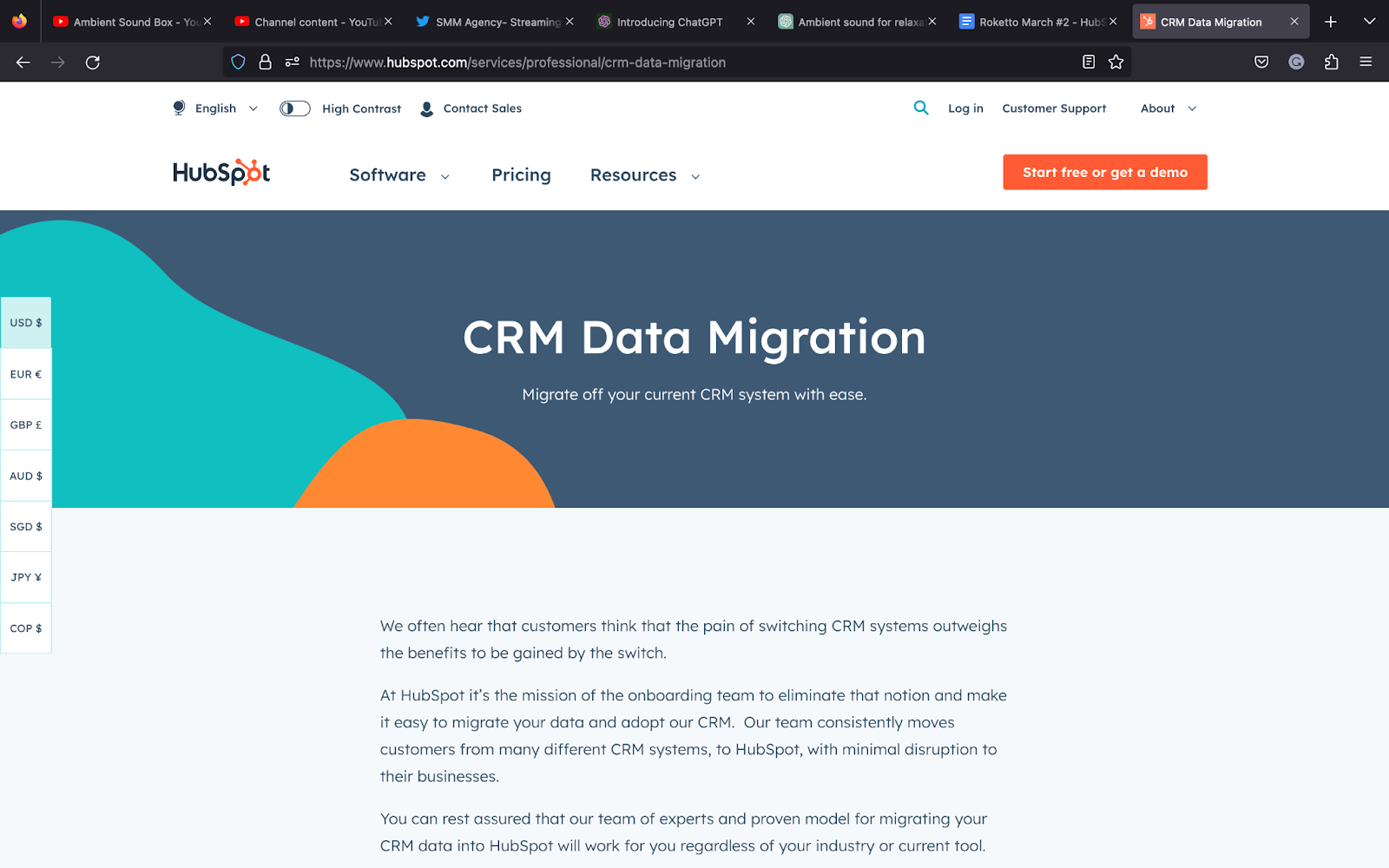List all tabs with the chevron
1389x868 pixels.
(1370, 22)
